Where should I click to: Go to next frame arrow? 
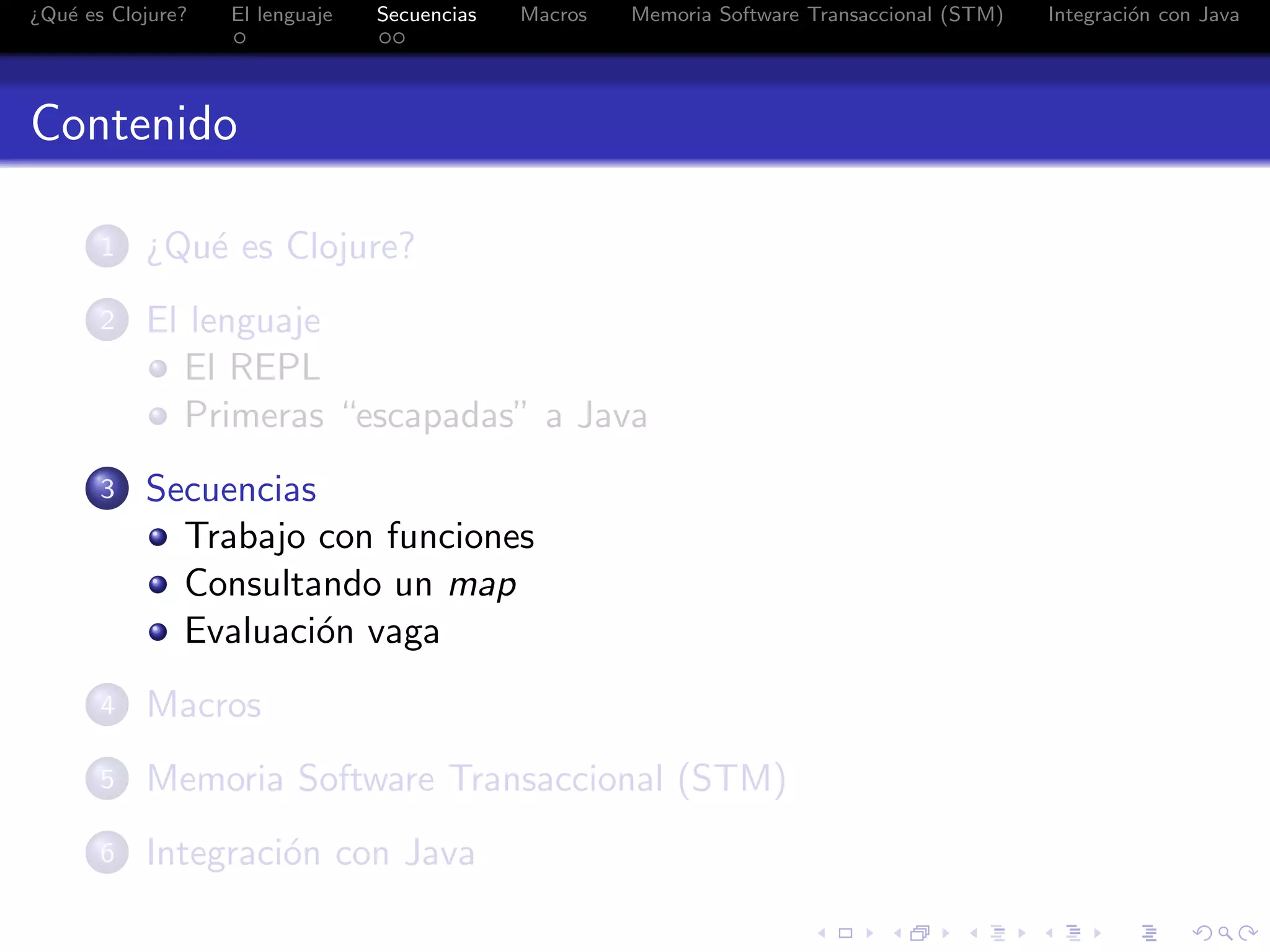click(x=946, y=933)
